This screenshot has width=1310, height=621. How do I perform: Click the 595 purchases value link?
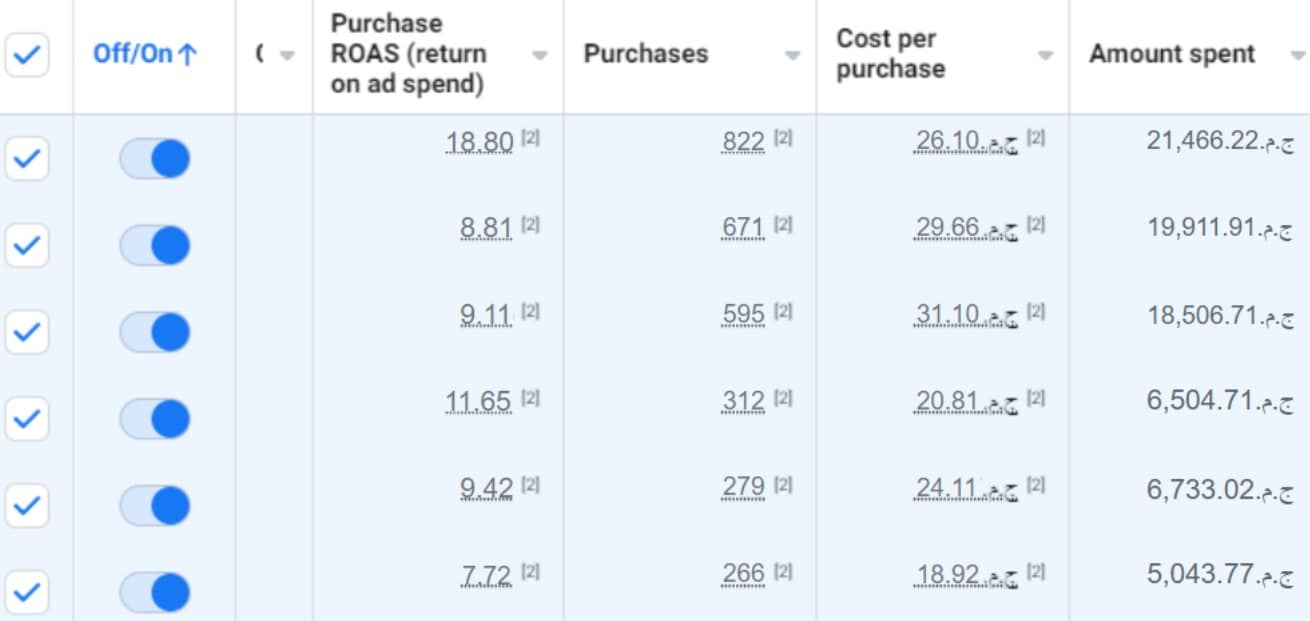[743, 315]
